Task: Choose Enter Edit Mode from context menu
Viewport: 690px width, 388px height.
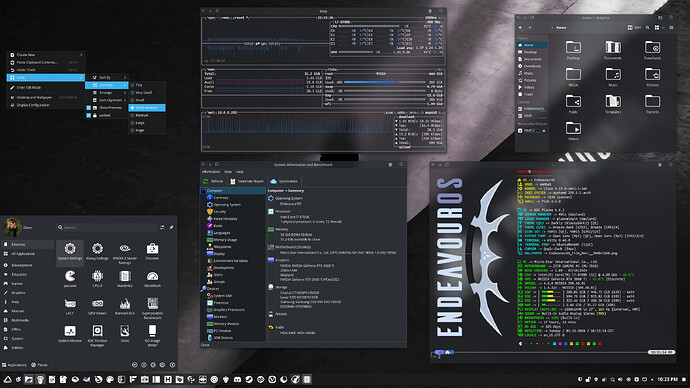Action: coord(45,88)
